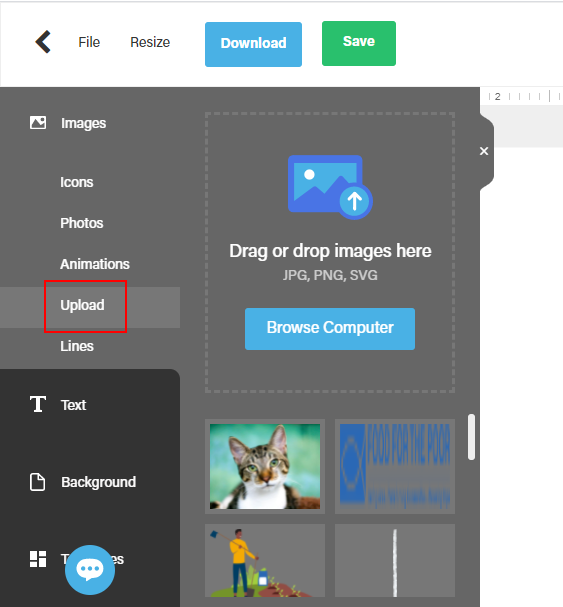The height and width of the screenshot is (607, 563).
Task: Open the Images panel icon
Action: (38, 123)
